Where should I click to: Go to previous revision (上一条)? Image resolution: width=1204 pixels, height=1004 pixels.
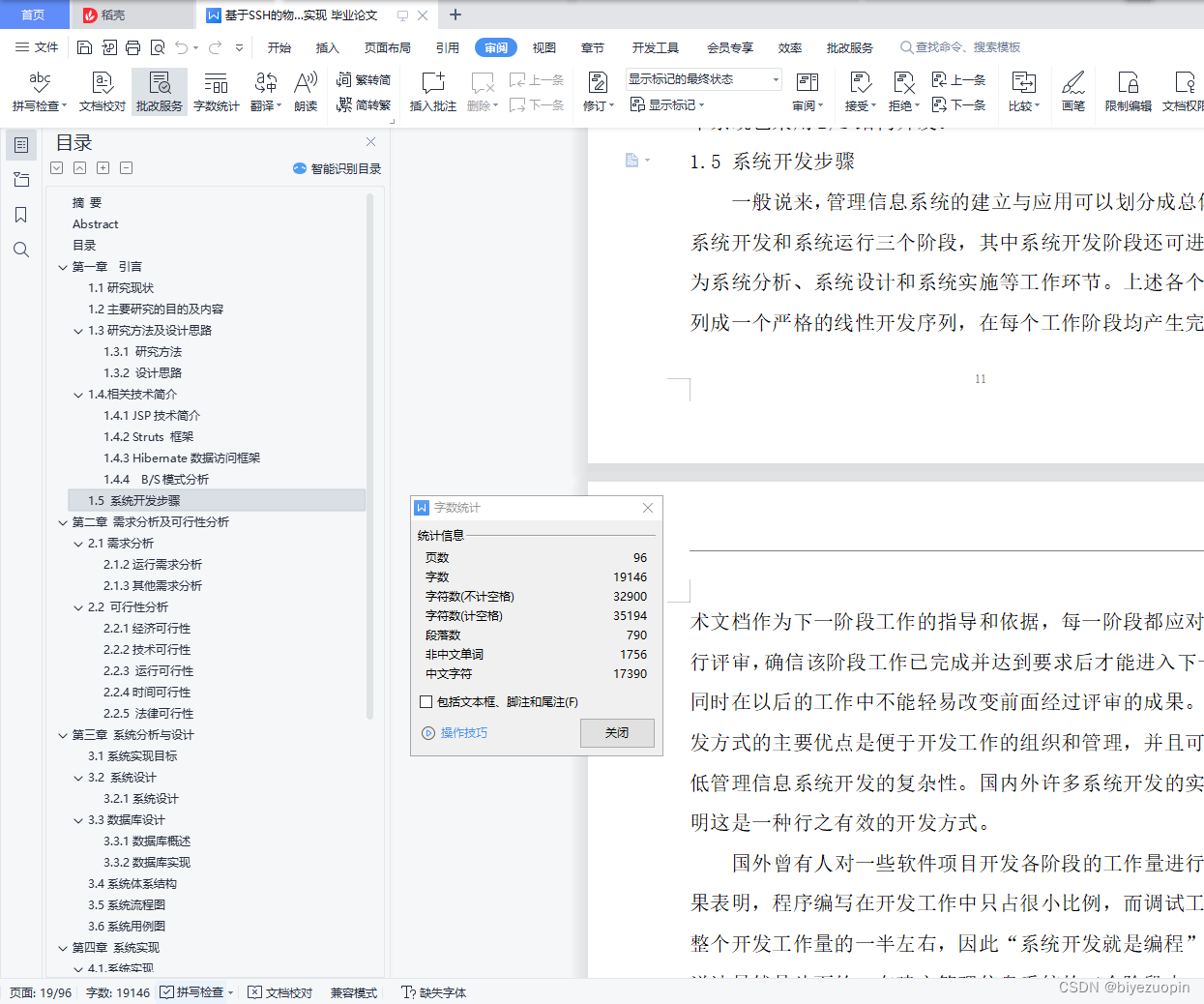tap(958, 79)
